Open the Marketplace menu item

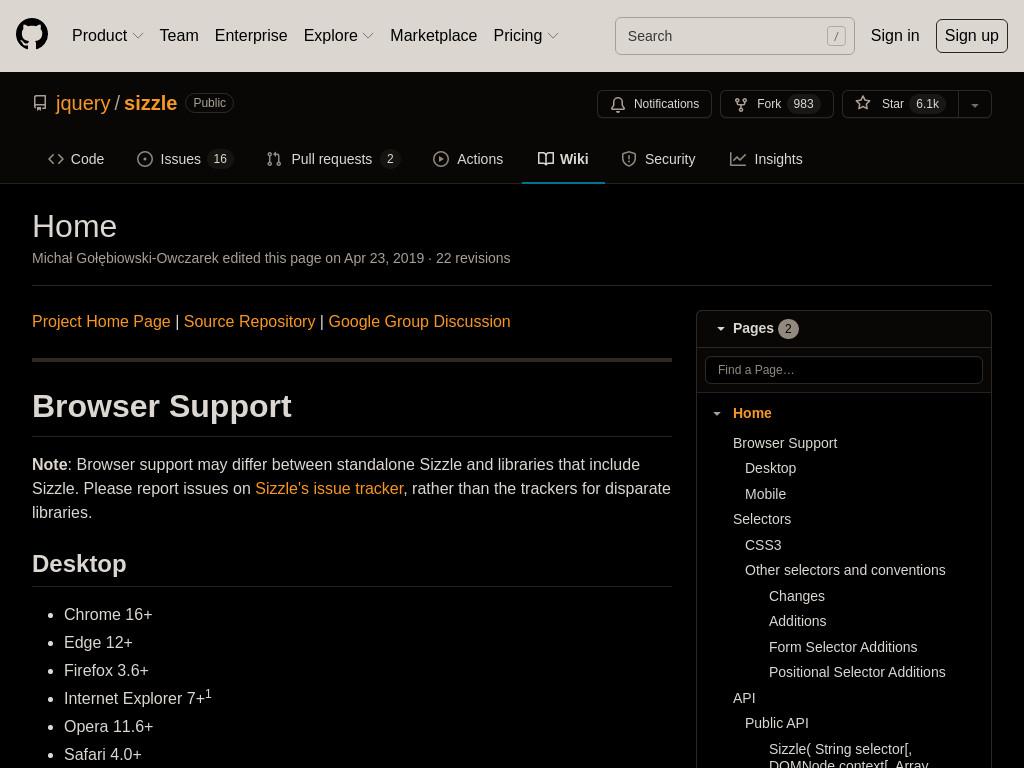click(x=434, y=35)
